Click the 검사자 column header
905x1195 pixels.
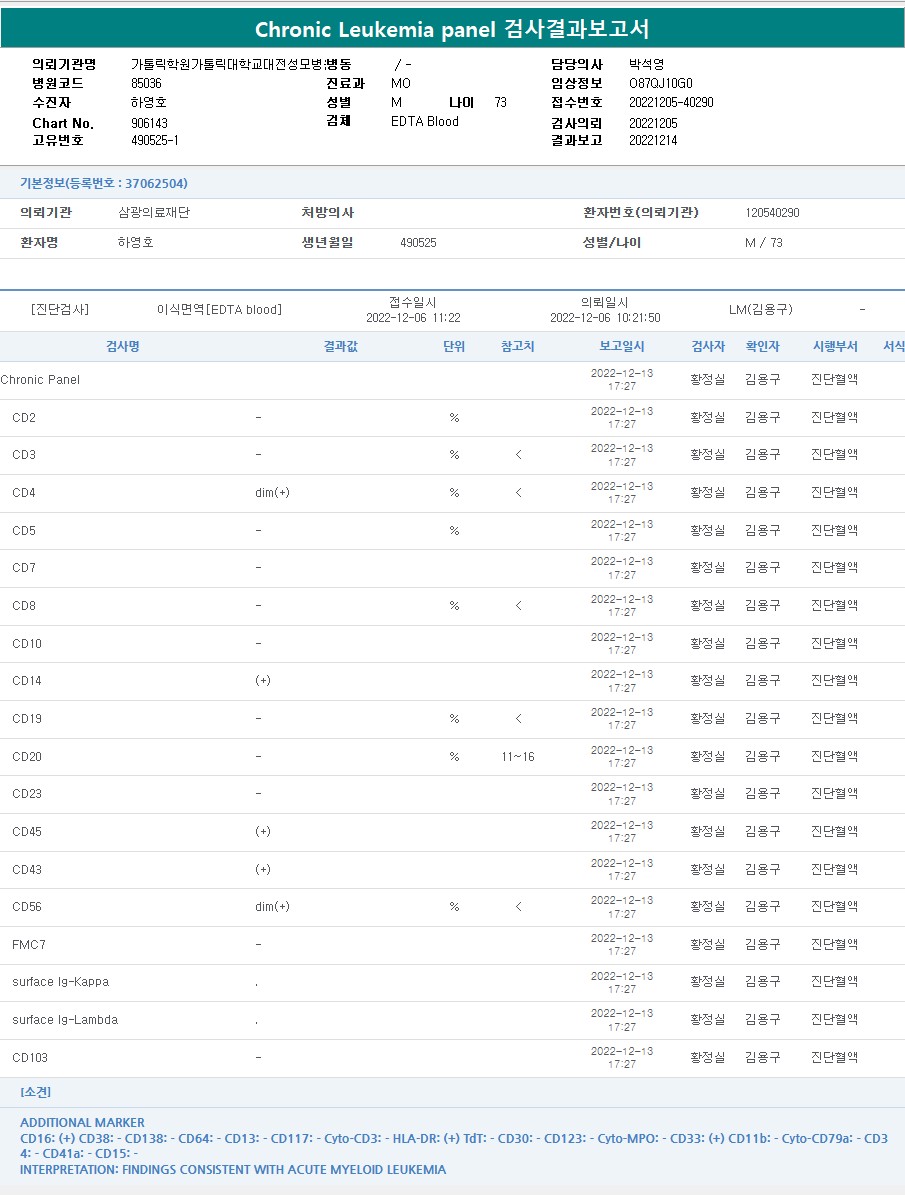click(x=707, y=346)
